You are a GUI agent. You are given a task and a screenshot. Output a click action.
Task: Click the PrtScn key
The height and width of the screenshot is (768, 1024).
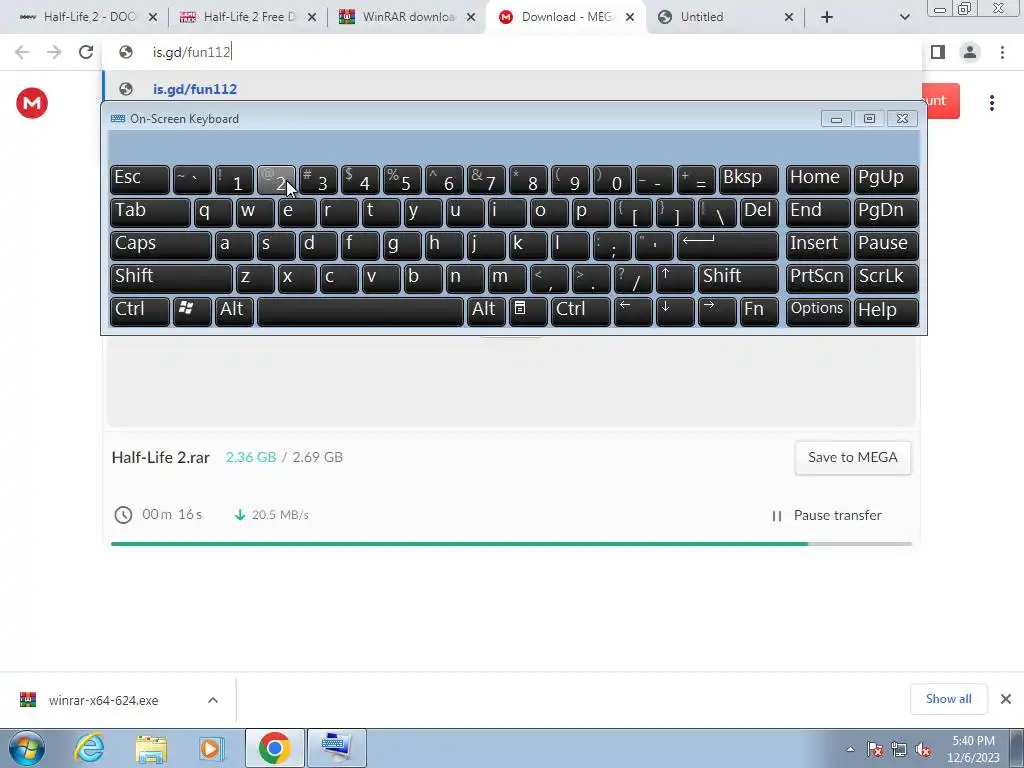[818, 279]
